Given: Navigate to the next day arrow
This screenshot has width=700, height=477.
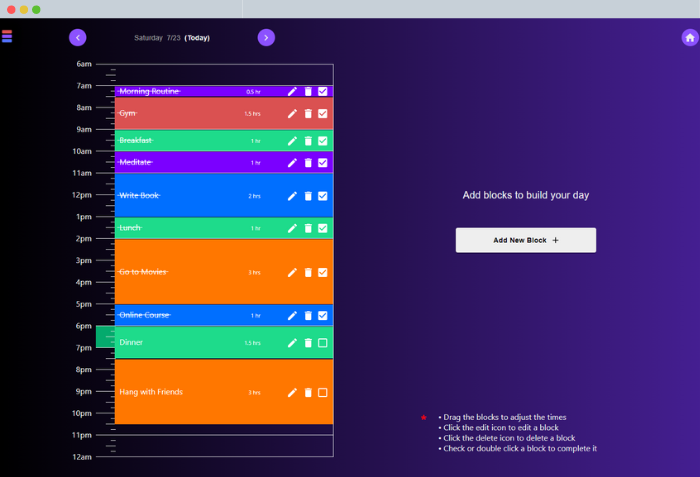Looking at the screenshot, I should [266, 38].
